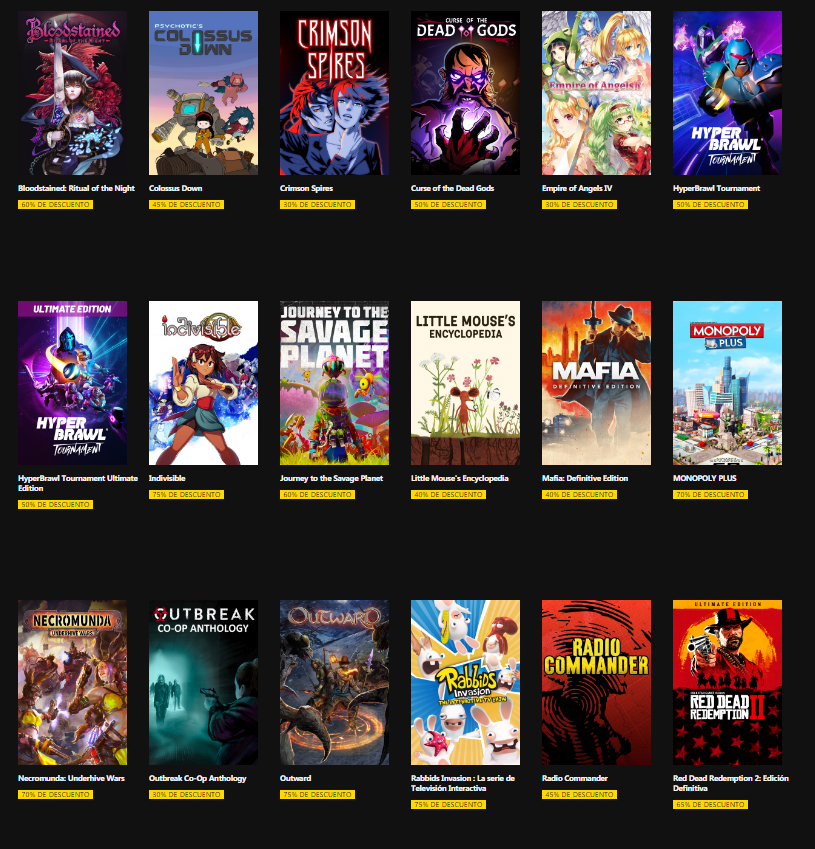The width and height of the screenshot is (815, 849).
Task: Click the 75% discount badge under Indivisible
Action: click(186, 494)
